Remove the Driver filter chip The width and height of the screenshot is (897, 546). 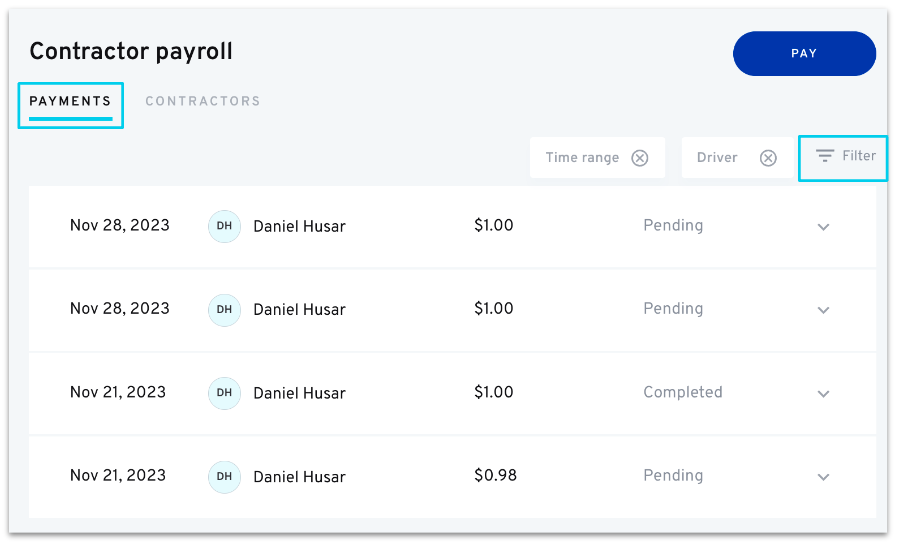(768, 158)
